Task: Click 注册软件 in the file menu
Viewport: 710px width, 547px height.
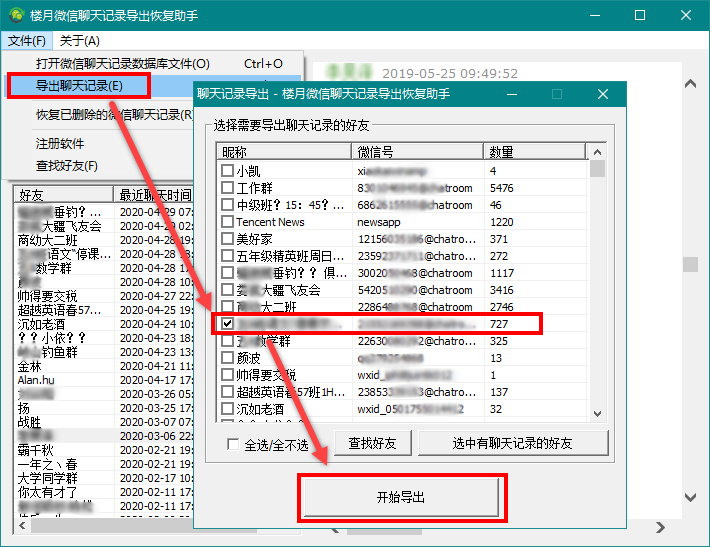Action: coord(60,144)
